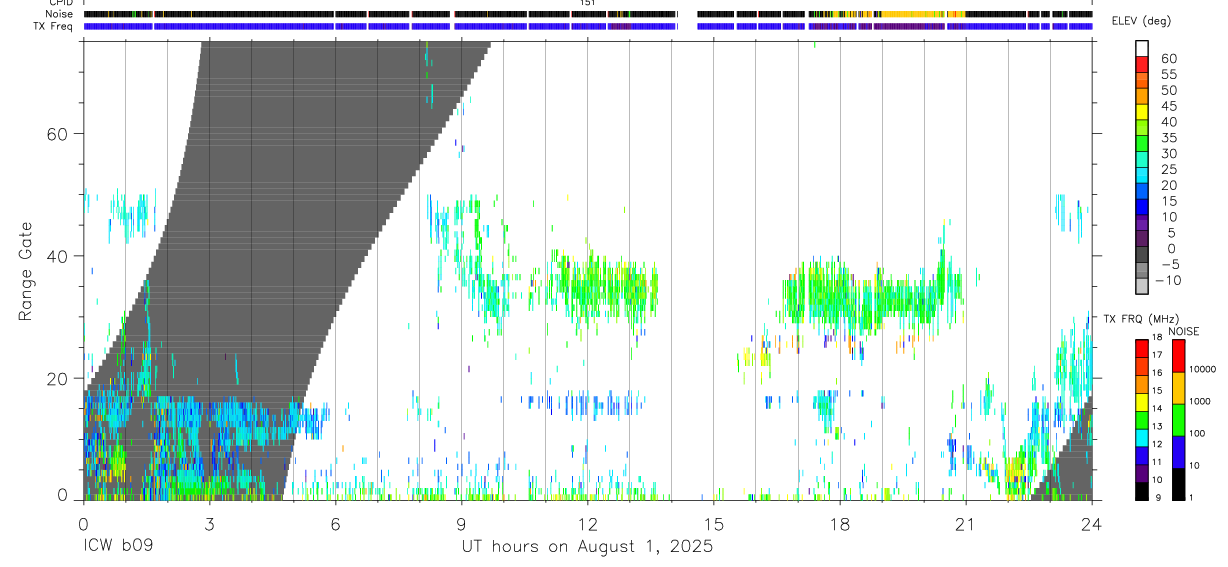Pick the blue segment of NOISE bar
The image size is (1228, 567).
tap(1178, 452)
